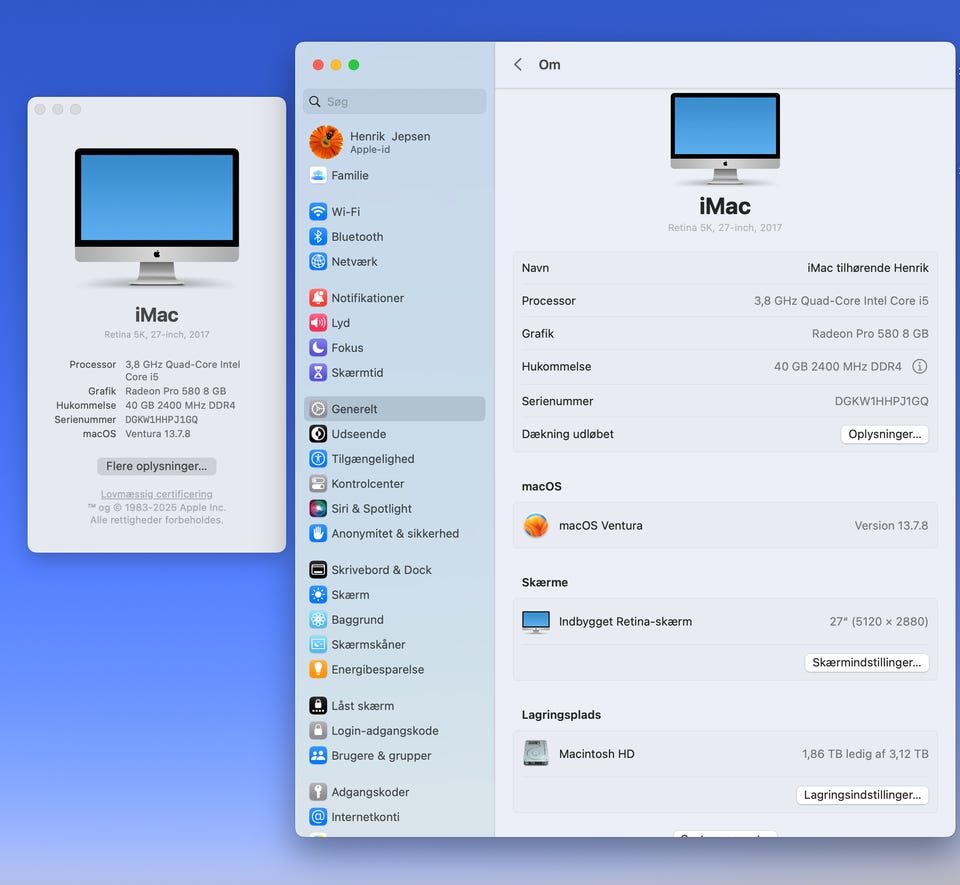Select serial number DGKW1HHPJ1GQ in Om pane
Viewport: 960px width, 885px height.
pos(881,401)
